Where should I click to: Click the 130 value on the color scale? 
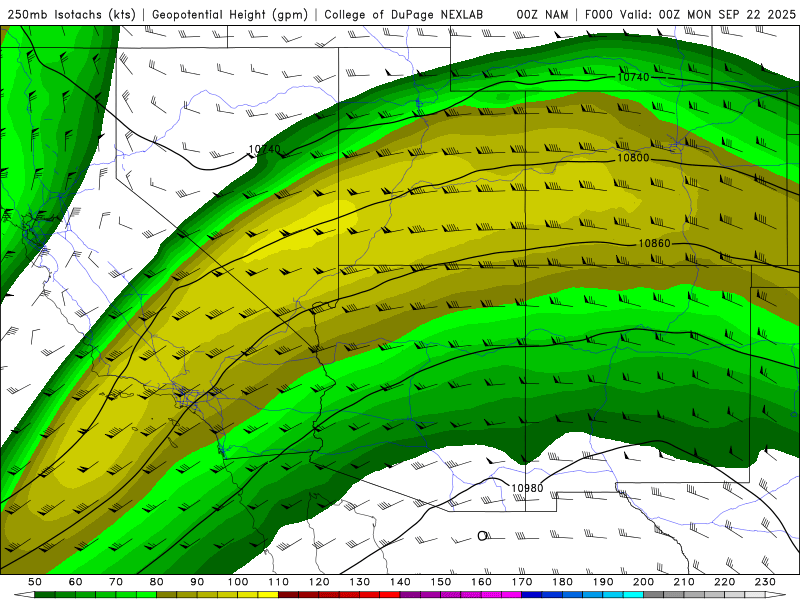pyautogui.click(x=360, y=582)
